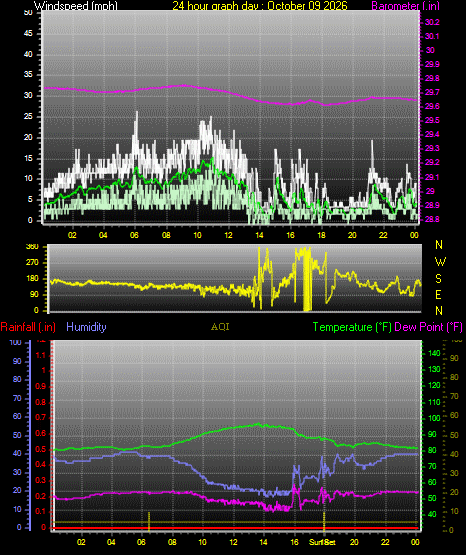
Task: Select the 0.9 rainfall scale value
Action: pyautogui.click(x=41, y=386)
